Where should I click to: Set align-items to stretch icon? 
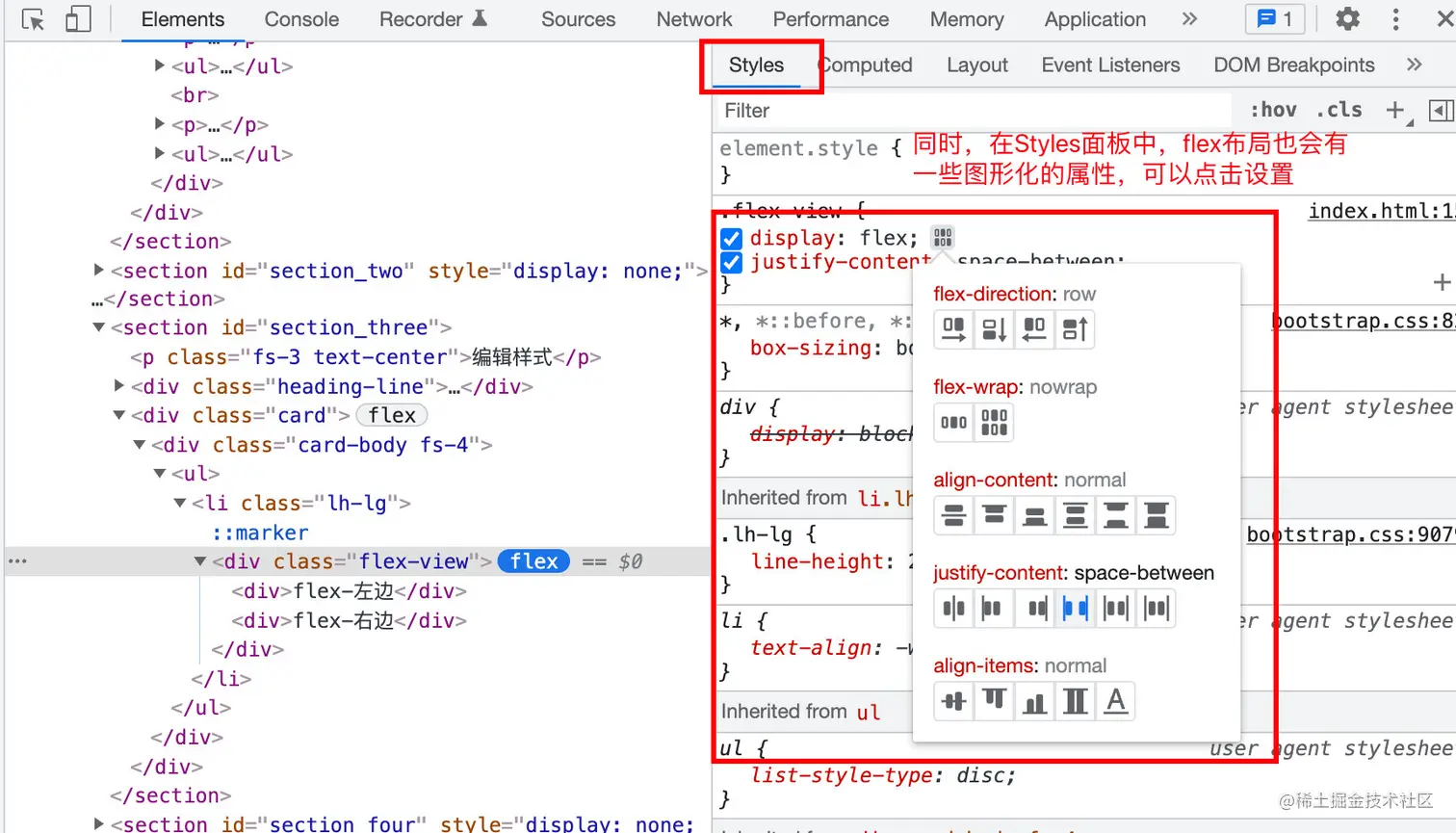(1075, 701)
